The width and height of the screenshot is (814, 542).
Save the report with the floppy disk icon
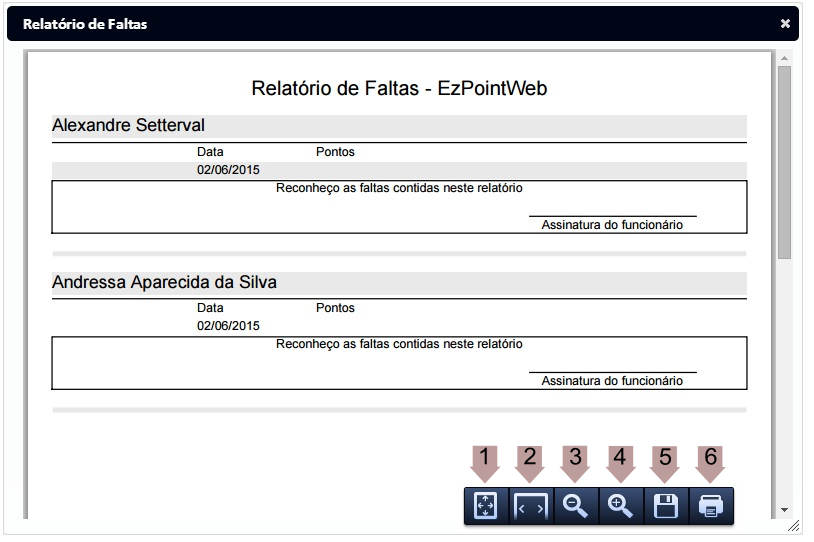[665, 507]
